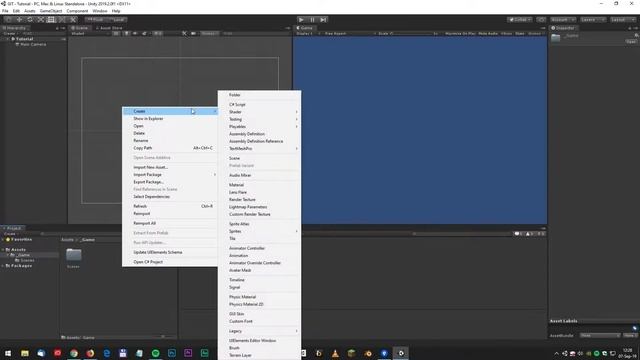Open VLC media player from the taskbar

(335, 353)
